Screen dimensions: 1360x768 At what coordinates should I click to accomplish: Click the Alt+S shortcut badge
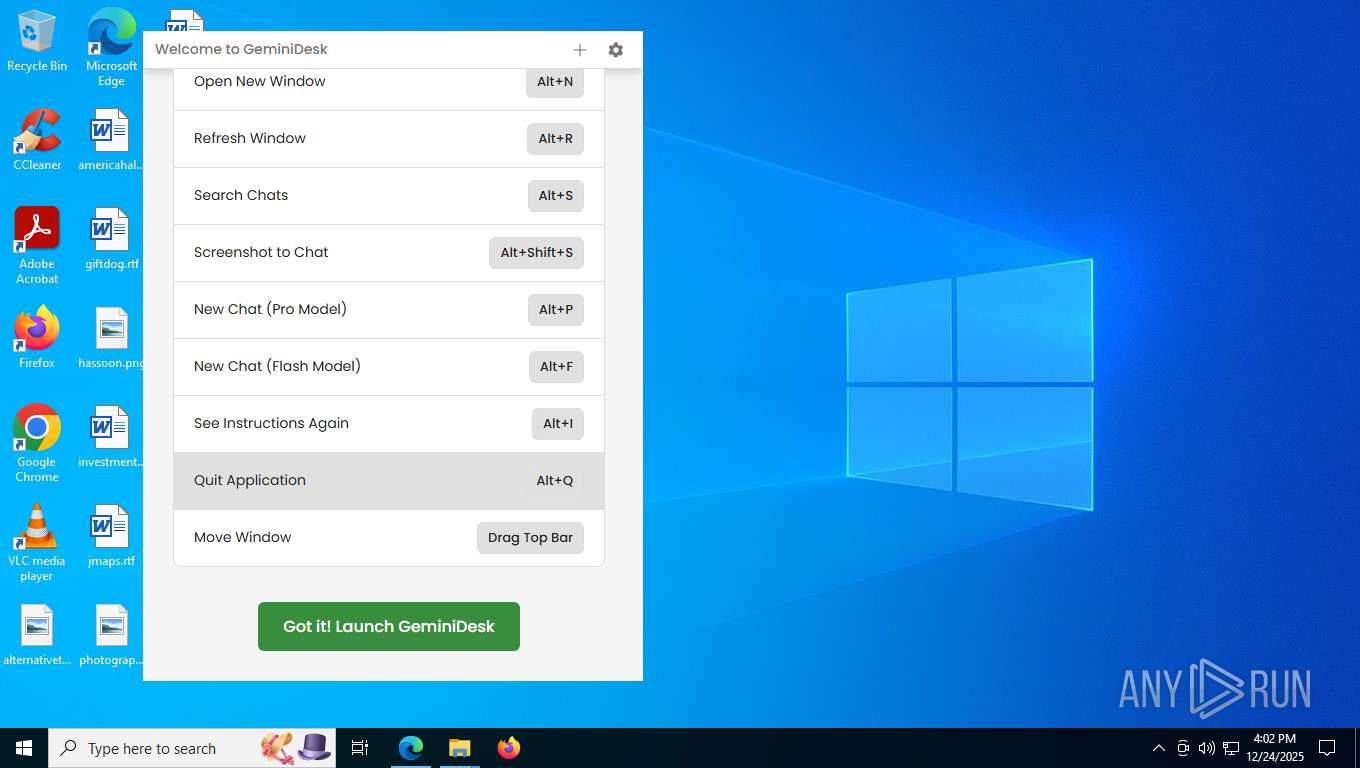(x=556, y=196)
